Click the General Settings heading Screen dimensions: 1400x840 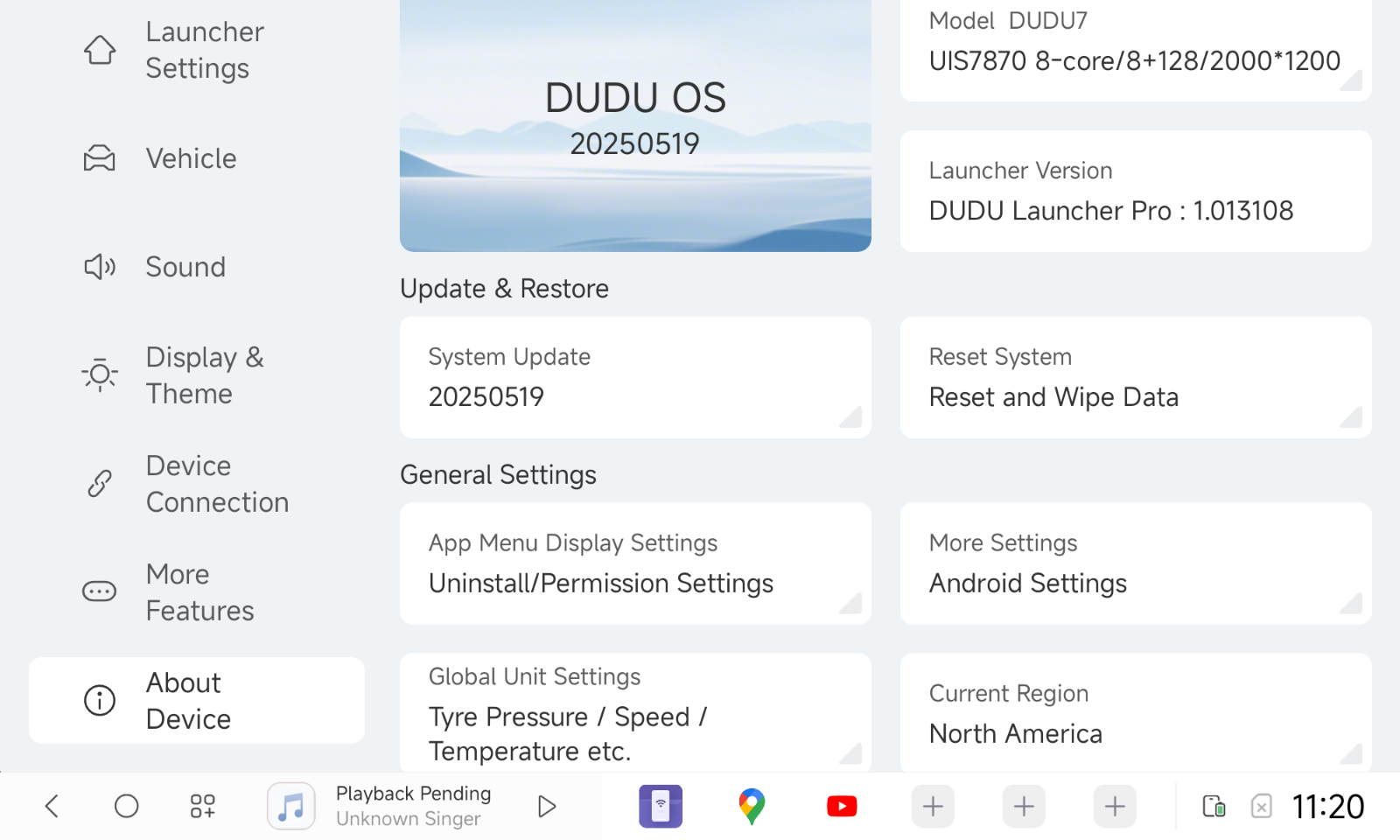tap(498, 475)
